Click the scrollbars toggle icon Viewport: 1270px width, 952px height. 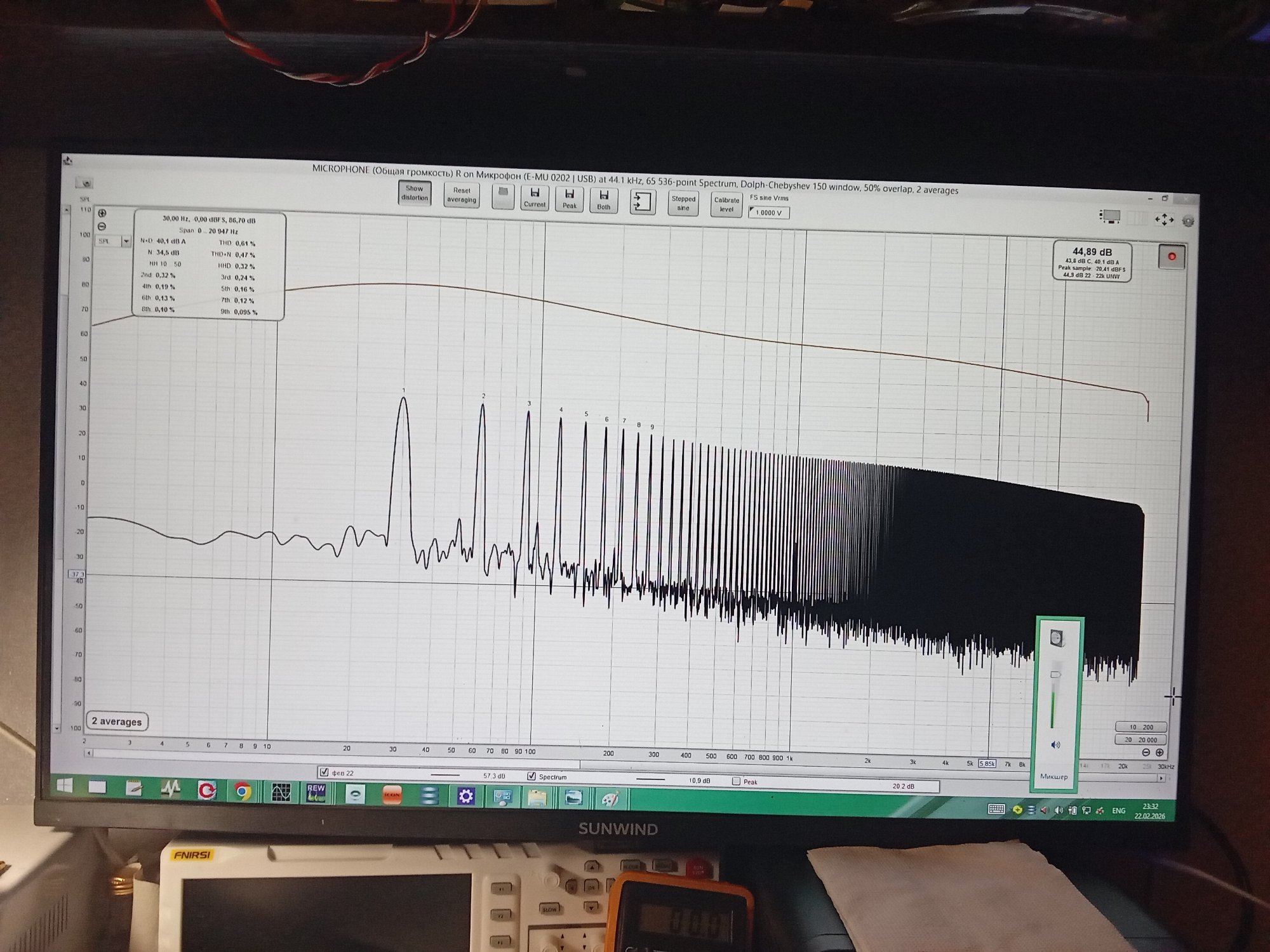pos(1109,217)
